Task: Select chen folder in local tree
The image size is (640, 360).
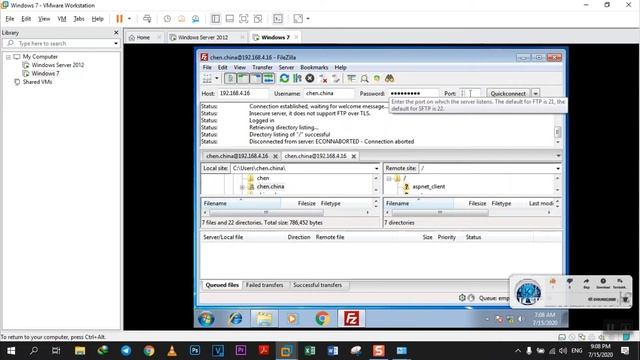Action: [x=263, y=178]
